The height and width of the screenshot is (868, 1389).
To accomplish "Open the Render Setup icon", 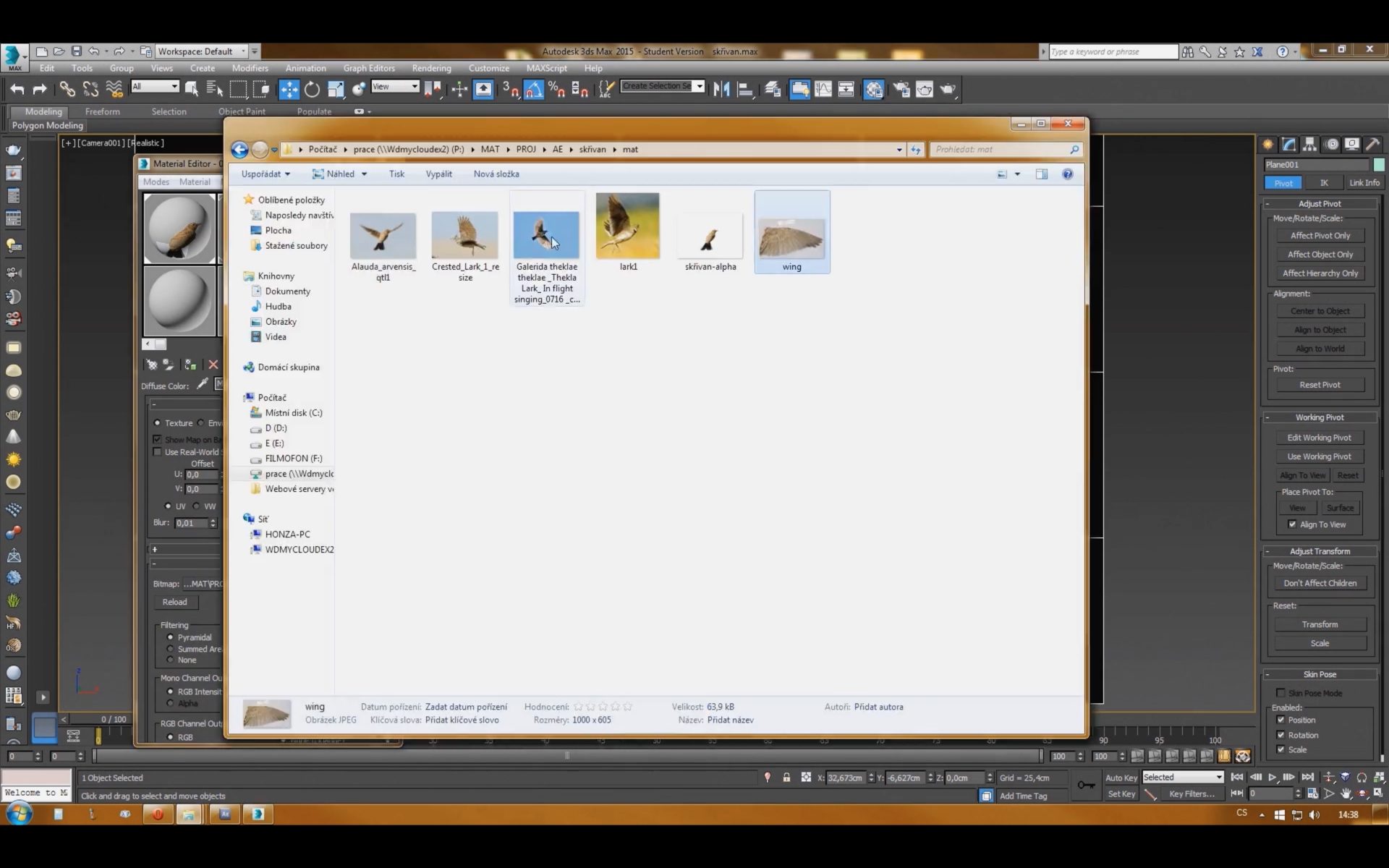I will click(901, 89).
